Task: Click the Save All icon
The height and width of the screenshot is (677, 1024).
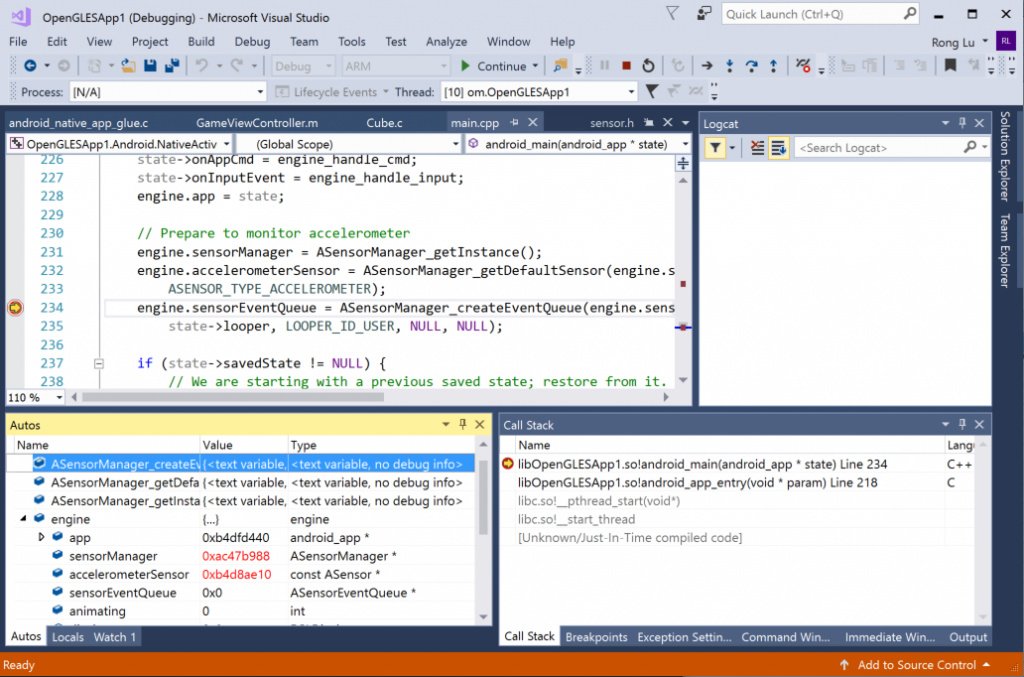Action: click(x=170, y=65)
